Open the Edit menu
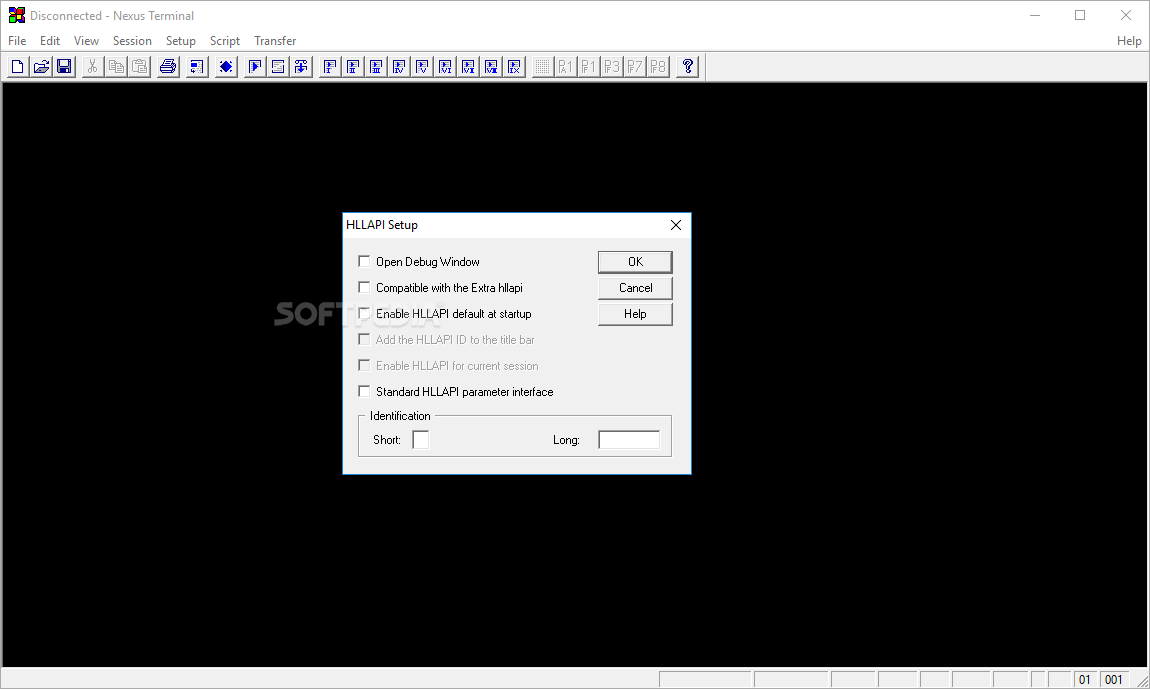This screenshot has width=1150, height=689. [50, 40]
